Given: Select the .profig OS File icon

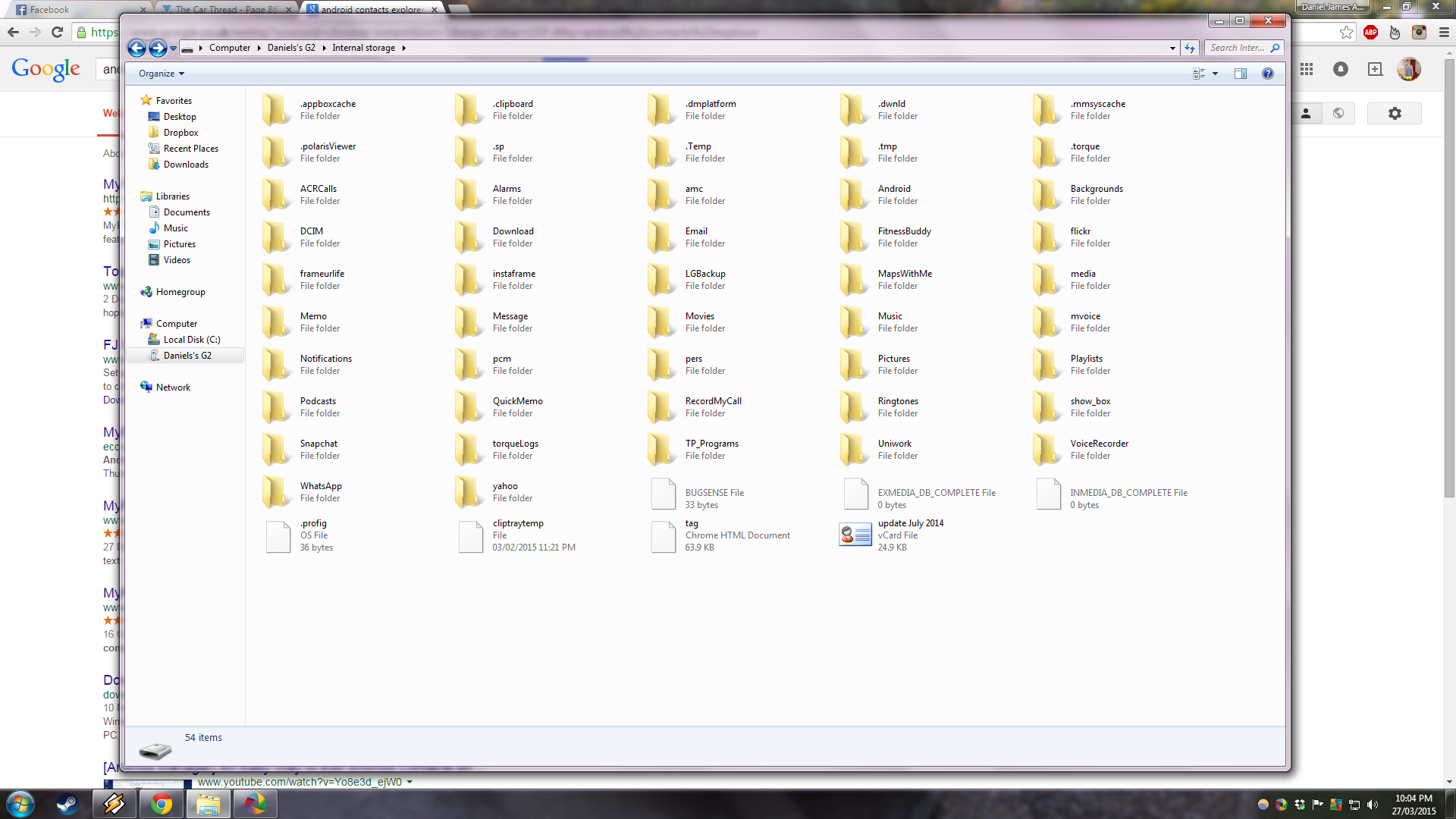Looking at the screenshot, I should (278, 536).
